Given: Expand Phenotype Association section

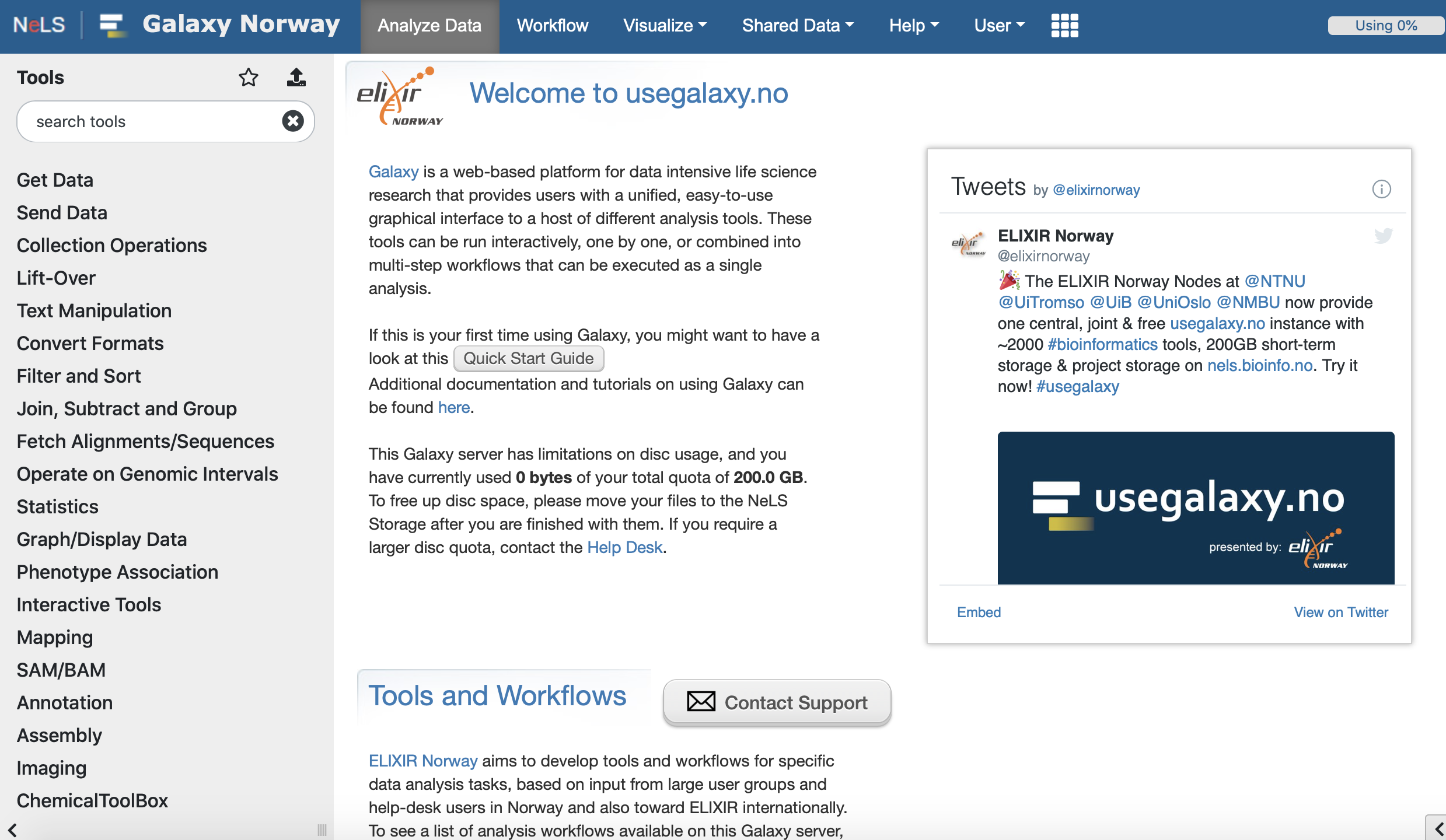Looking at the screenshot, I should point(117,572).
